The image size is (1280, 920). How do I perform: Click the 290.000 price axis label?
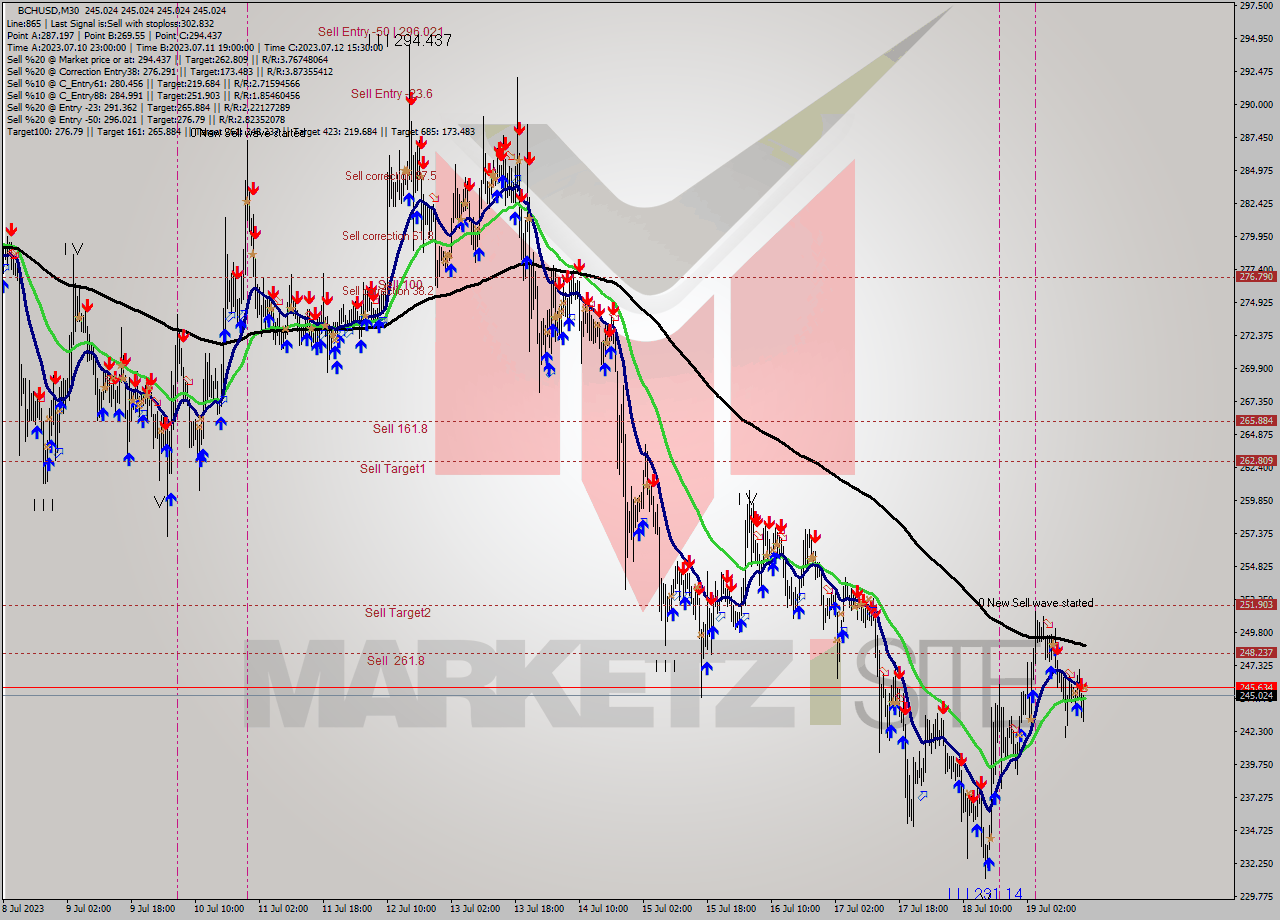coord(1256,105)
